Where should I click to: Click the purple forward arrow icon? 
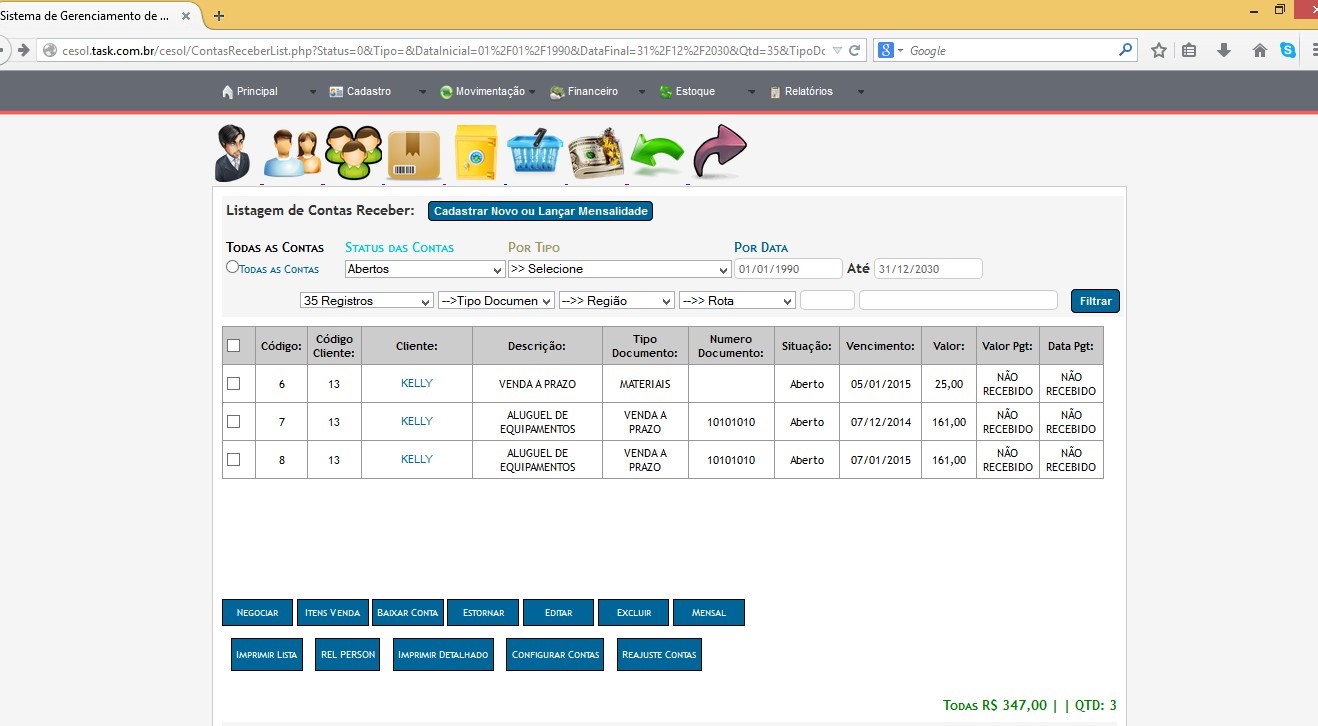pyautogui.click(x=719, y=153)
